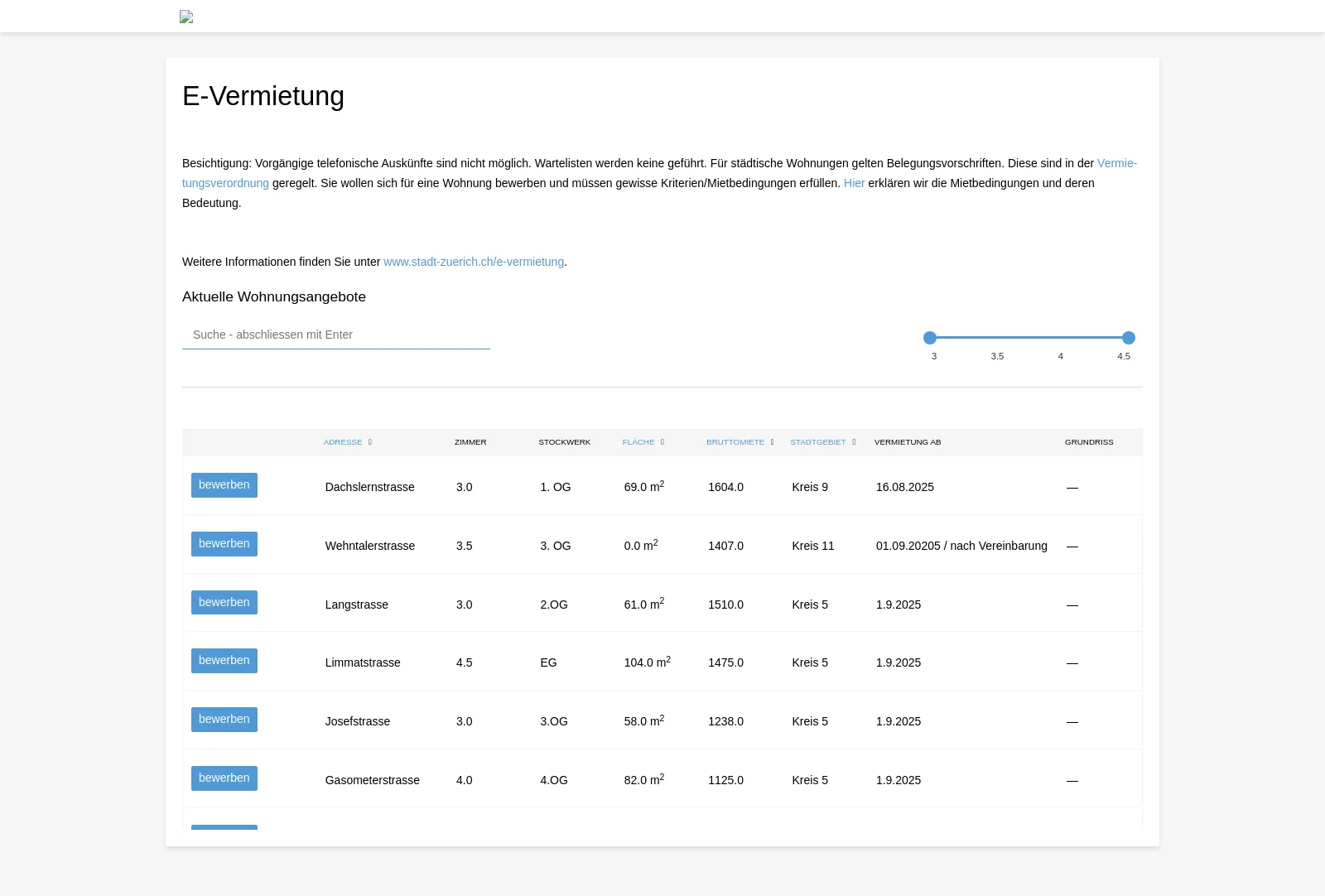Apply for the Josefstrasse apartment
Image resolution: width=1325 pixels, height=896 pixels.
tap(224, 720)
